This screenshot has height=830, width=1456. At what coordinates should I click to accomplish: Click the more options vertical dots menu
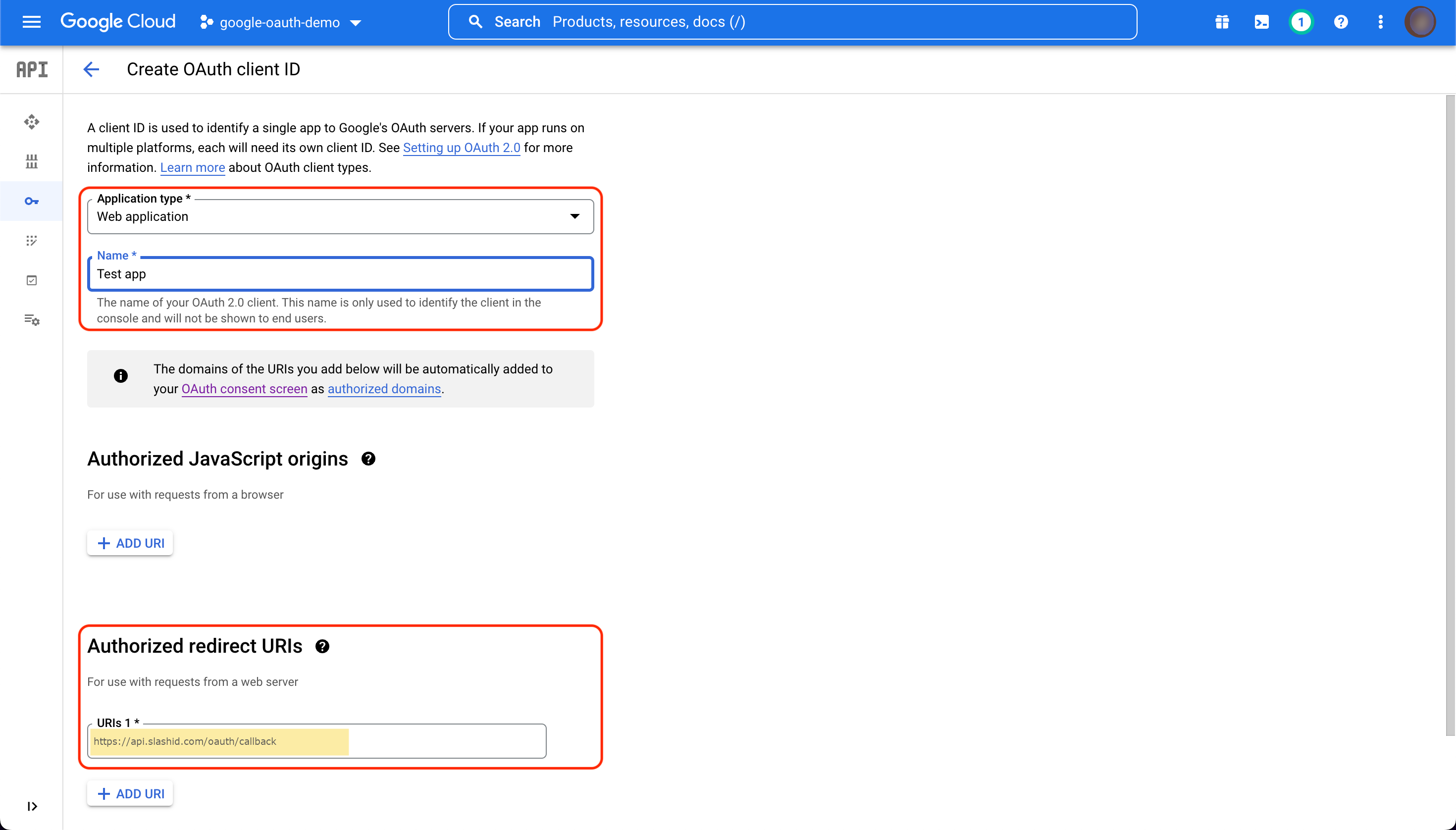click(x=1380, y=22)
